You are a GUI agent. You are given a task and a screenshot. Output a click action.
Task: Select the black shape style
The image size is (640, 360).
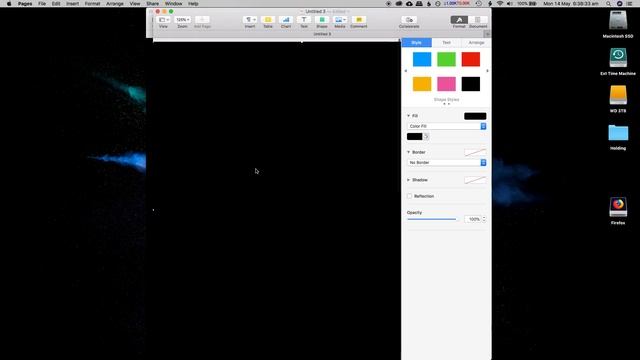471,84
